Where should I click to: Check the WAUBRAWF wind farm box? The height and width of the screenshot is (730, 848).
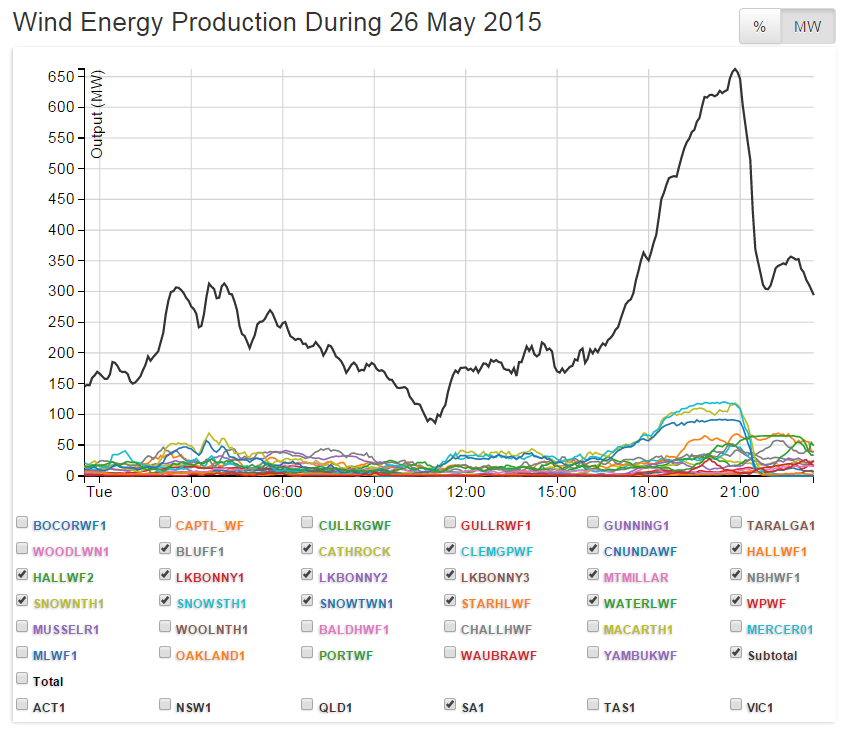pyautogui.click(x=451, y=654)
